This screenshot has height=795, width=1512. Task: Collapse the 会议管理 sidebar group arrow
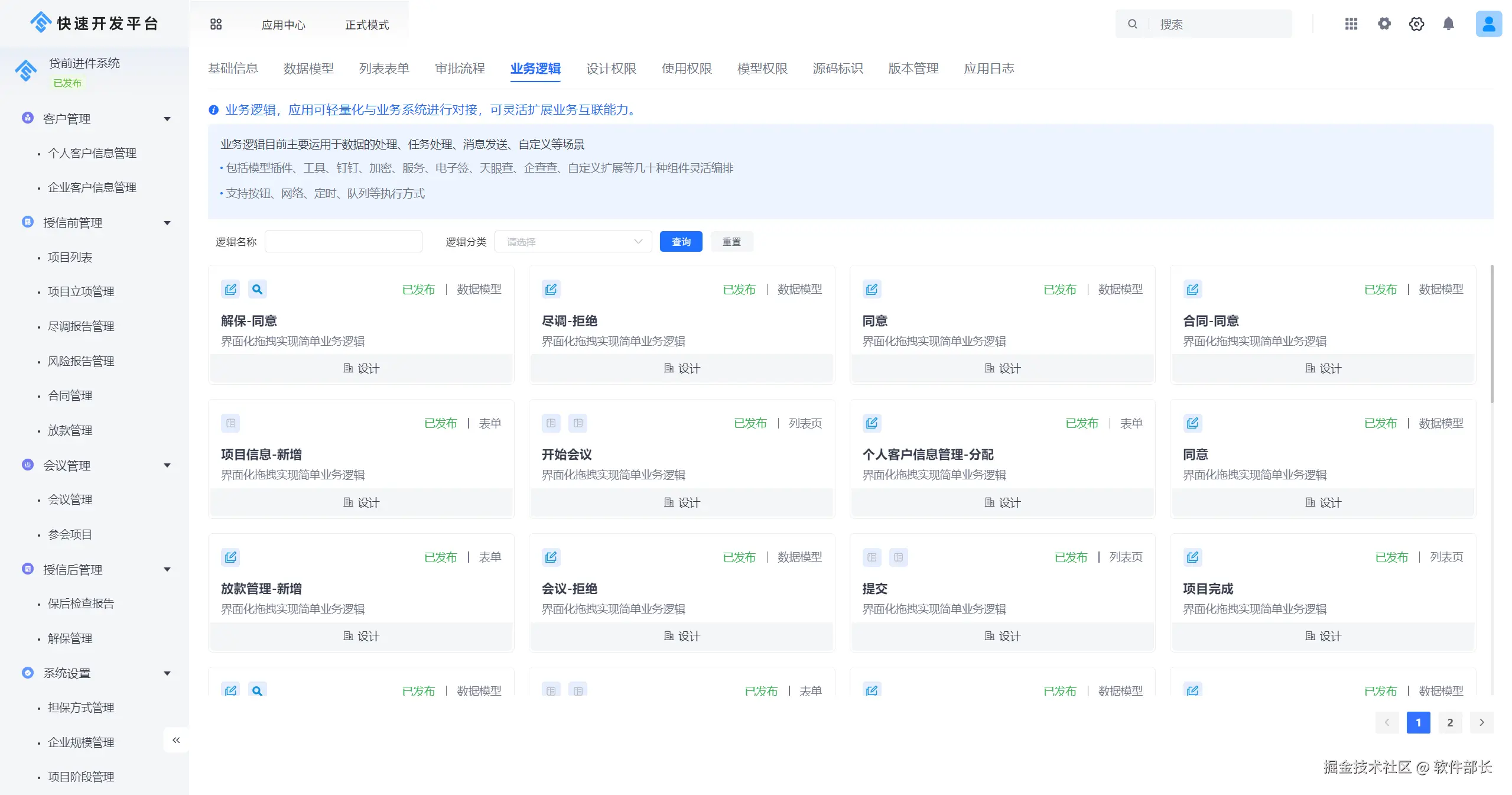167,465
